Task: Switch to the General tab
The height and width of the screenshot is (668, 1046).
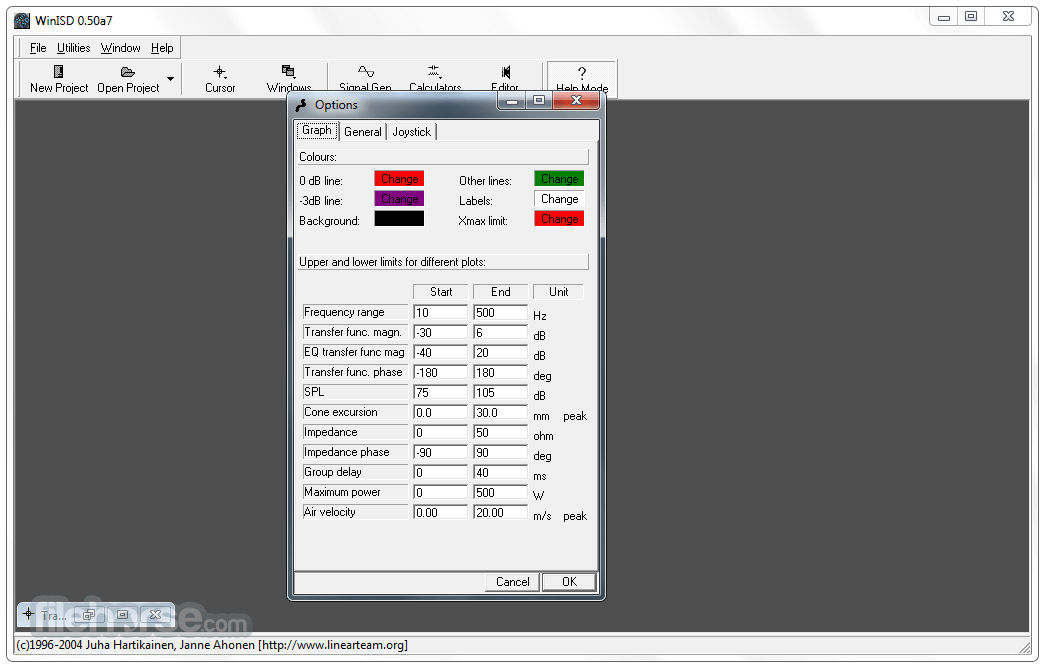Action: click(x=363, y=132)
